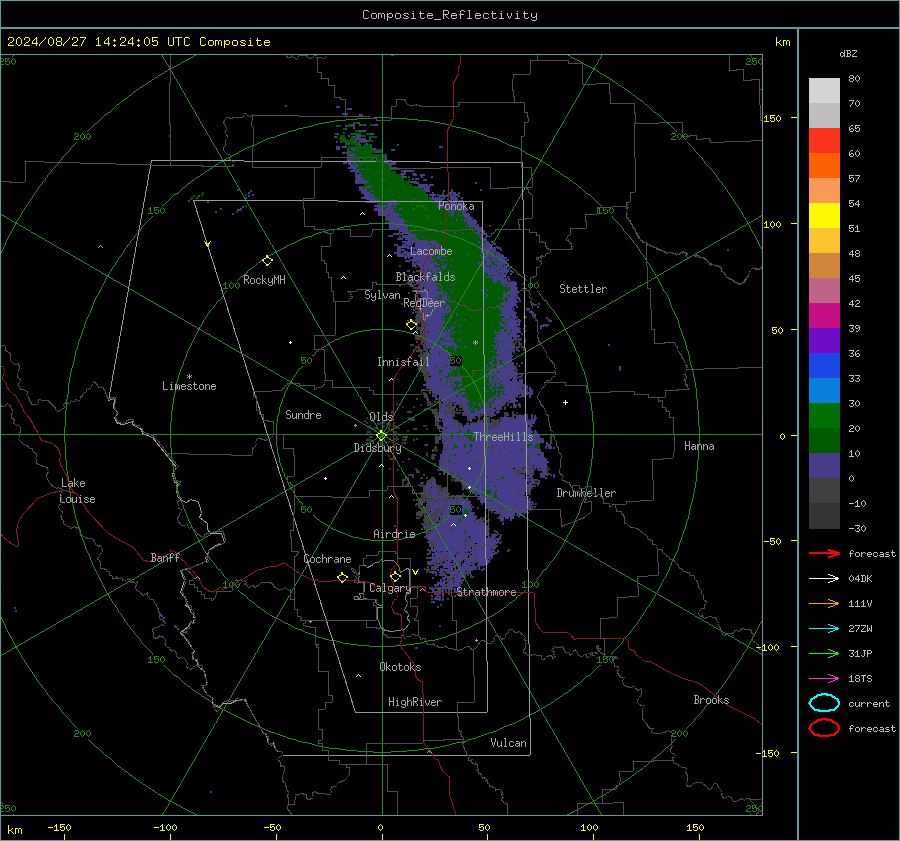900x841 pixels.
Task: Click the magenta 18TS arrow icon
Action: (x=824, y=679)
